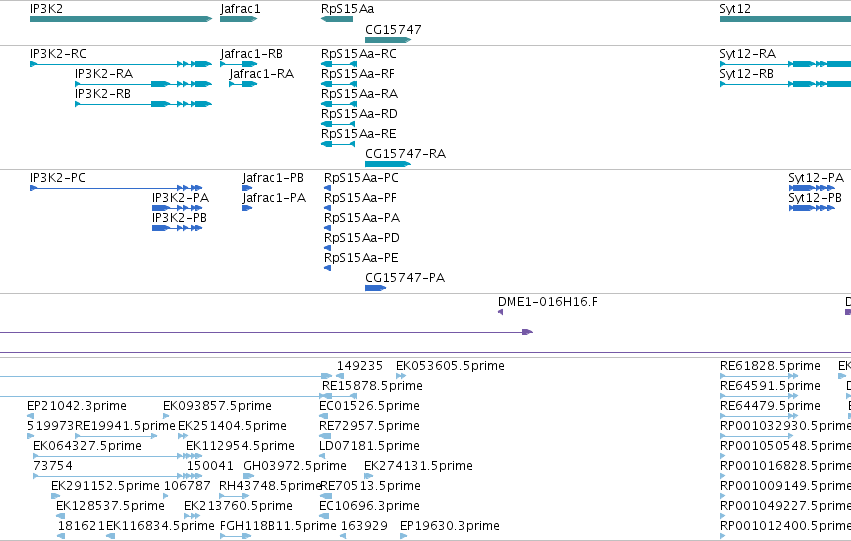Select the IP3K2 gene bar

[120, 19]
